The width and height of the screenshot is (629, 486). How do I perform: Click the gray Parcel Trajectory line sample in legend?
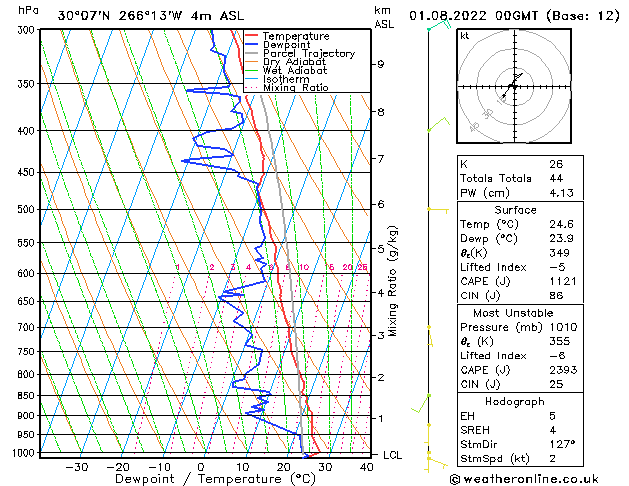click(251, 53)
